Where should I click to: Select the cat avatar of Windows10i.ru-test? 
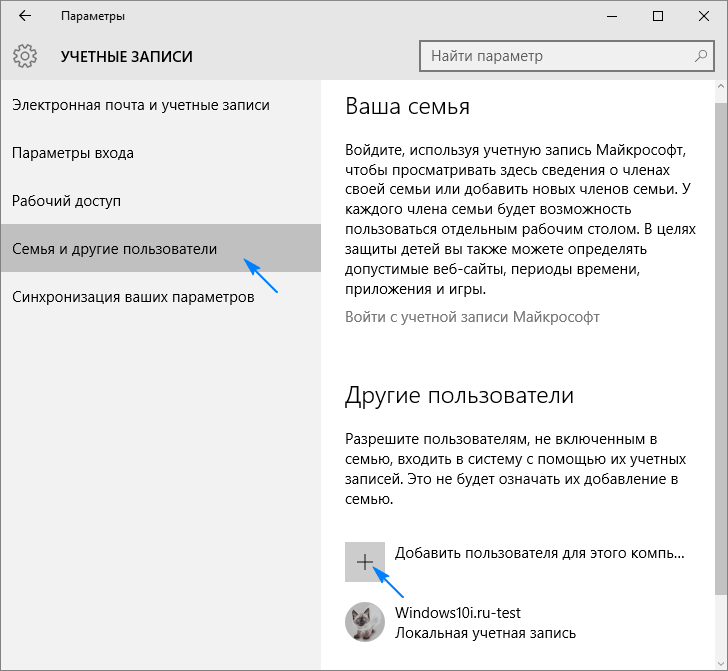click(365, 622)
